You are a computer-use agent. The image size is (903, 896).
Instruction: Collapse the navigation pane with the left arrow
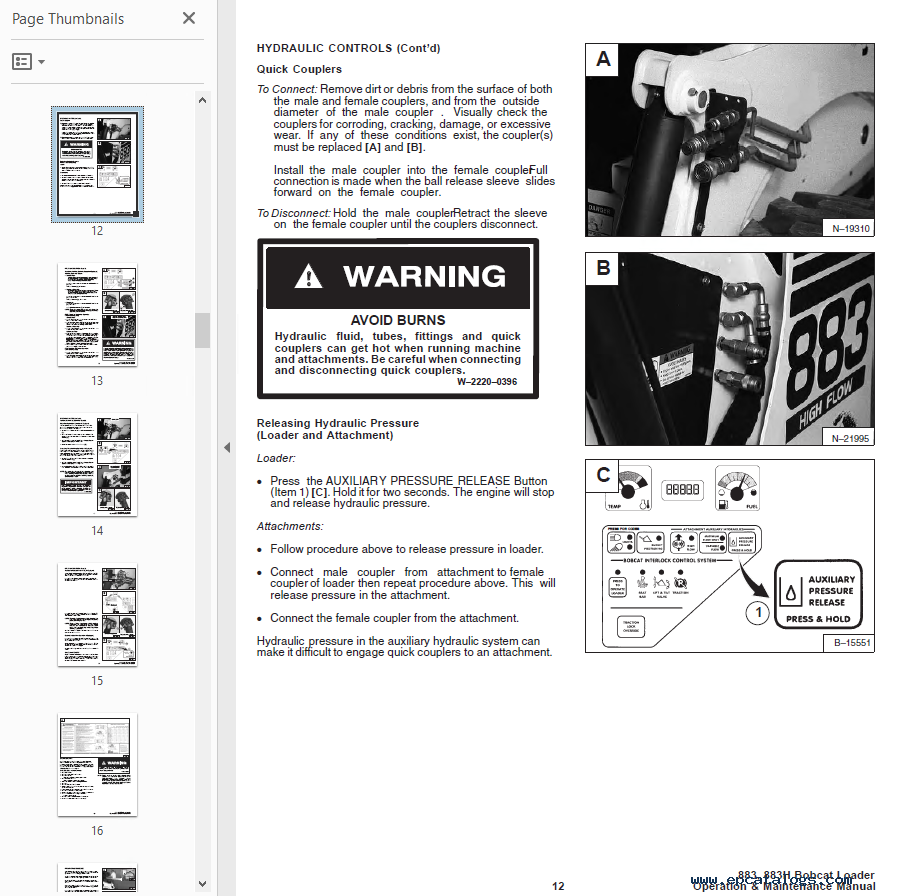[x=226, y=447]
